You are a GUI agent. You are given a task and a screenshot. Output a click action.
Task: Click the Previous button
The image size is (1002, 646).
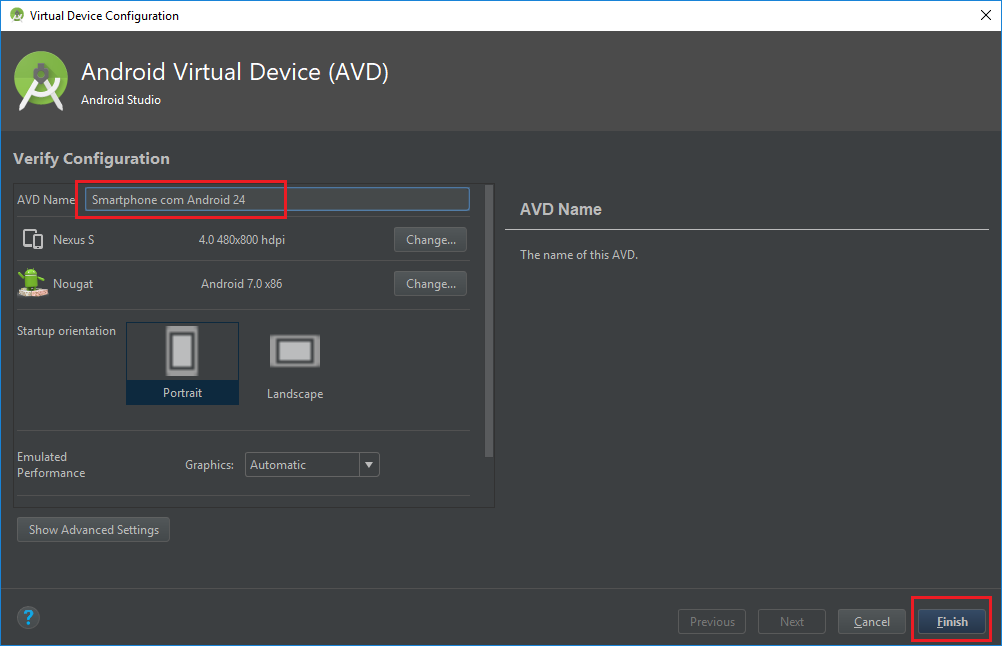tap(712, 621)
